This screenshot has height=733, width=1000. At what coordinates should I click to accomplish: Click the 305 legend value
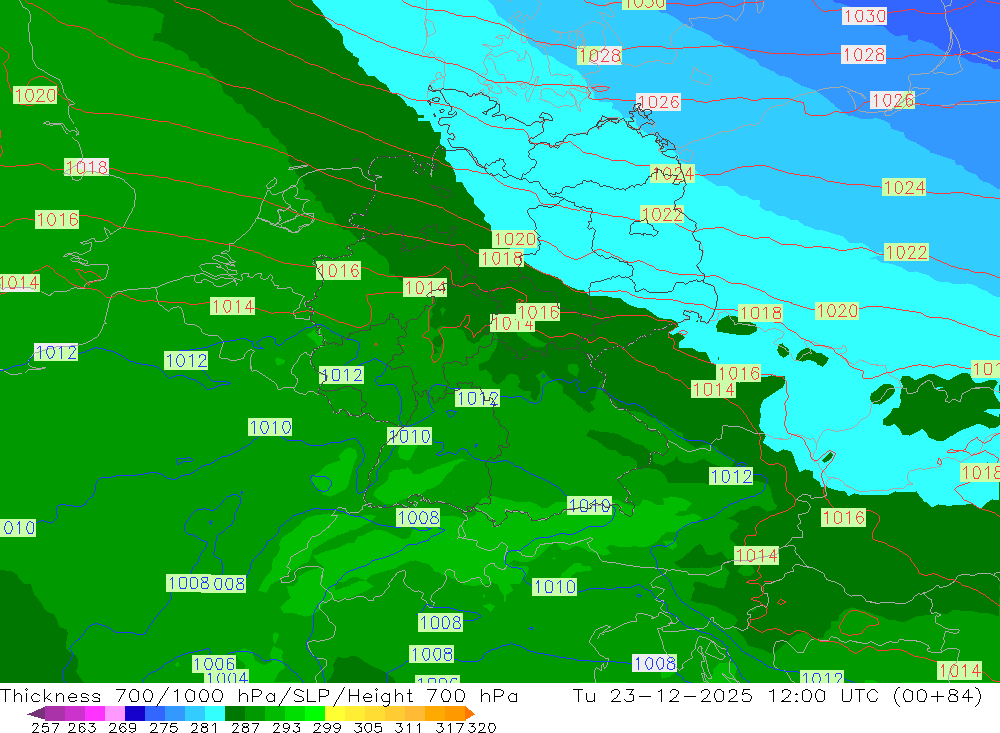tap(368, 727)
